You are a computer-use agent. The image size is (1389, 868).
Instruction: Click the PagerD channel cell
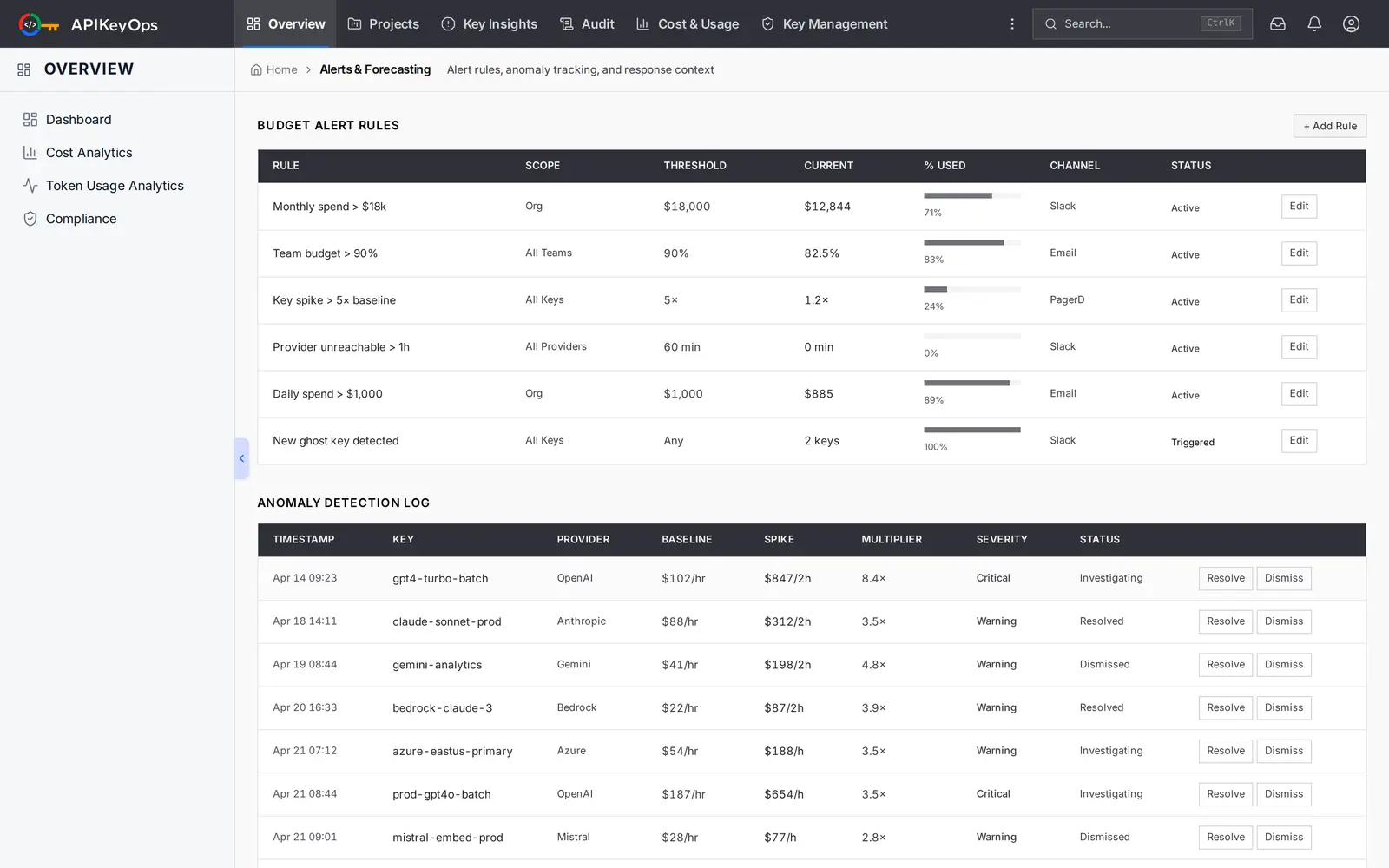(1067, 300)
